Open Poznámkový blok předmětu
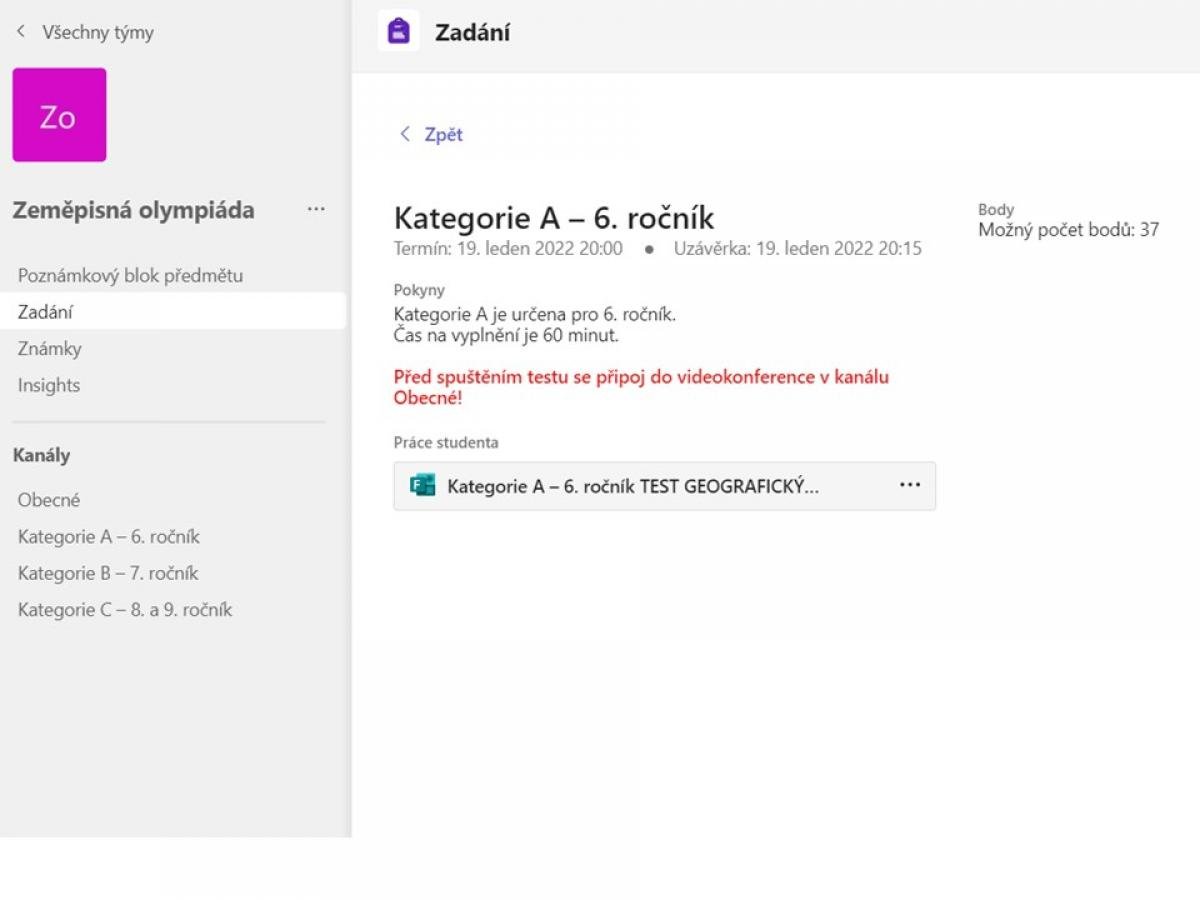1200x900 pixels. pos(130,275)
